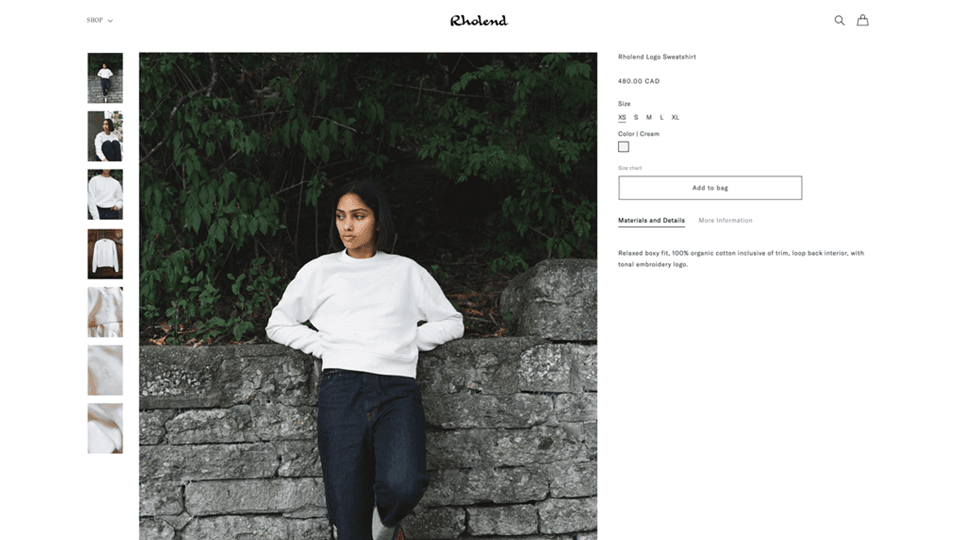Choose size XL option
This screenshot has width=960, height=540.
(675, 118)
